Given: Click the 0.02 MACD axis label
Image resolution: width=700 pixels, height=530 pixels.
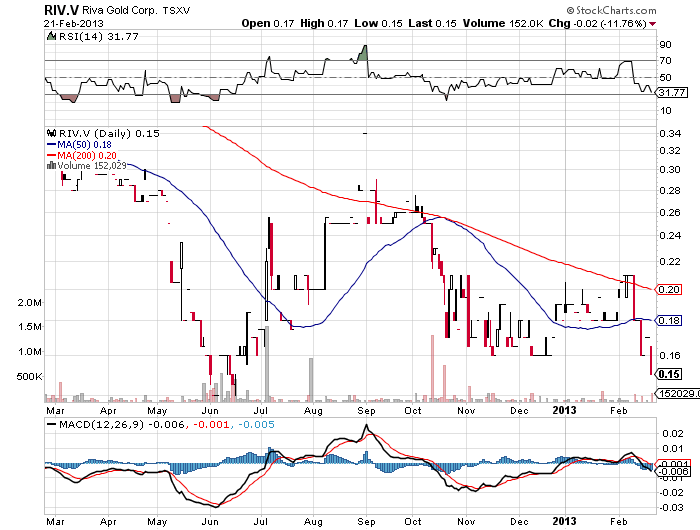Looking at the screenshot, I should click(673, 434).
